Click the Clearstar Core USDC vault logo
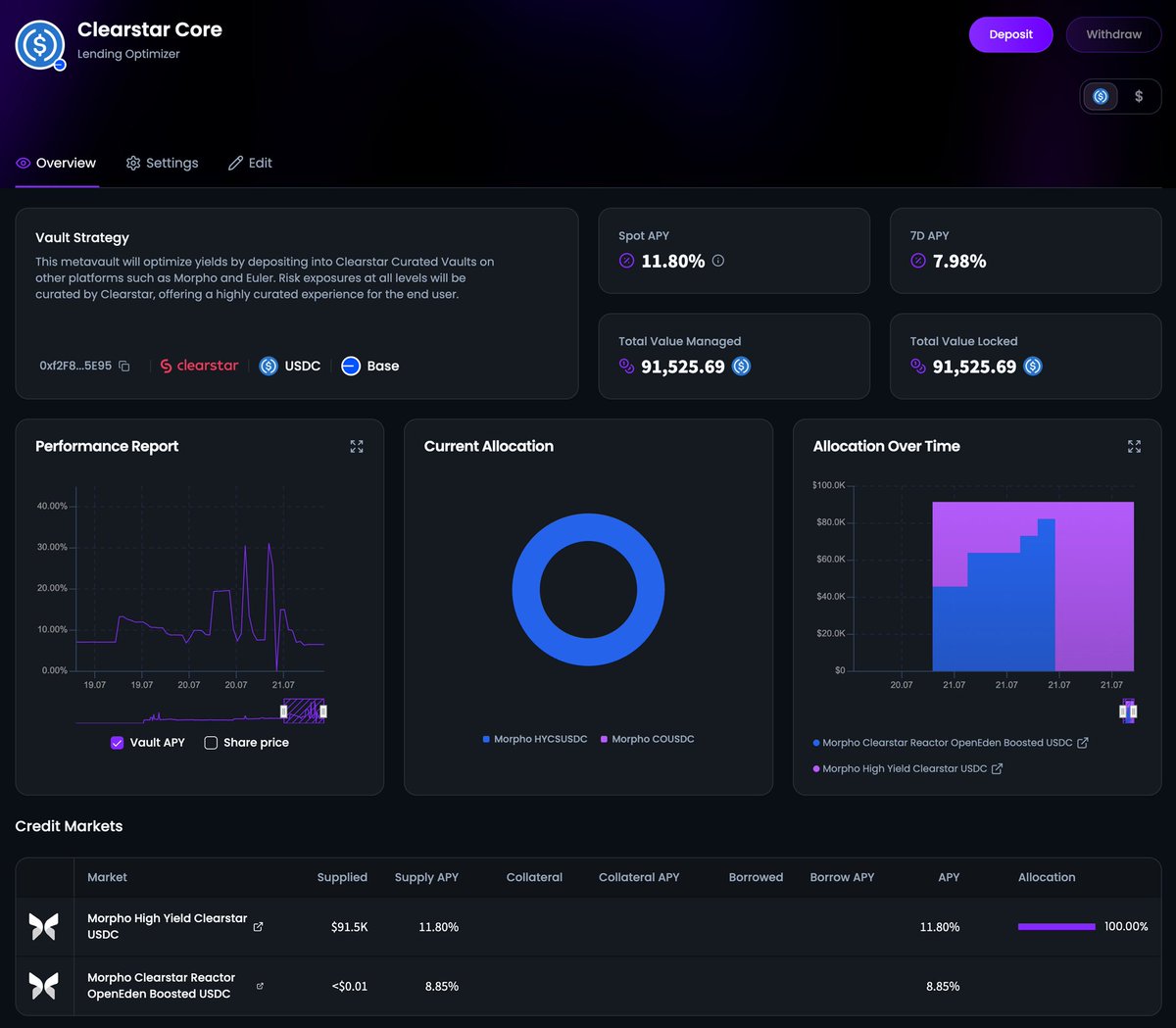Screen dimensions: 1176x1028 coord(40,44)
